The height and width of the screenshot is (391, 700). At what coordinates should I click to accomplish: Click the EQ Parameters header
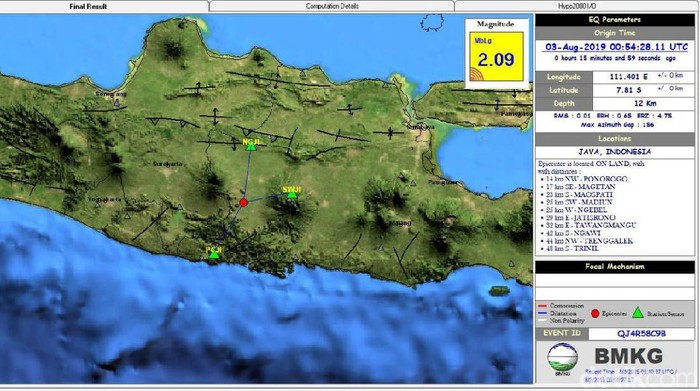pyautogui.click(x=615, y=20)
